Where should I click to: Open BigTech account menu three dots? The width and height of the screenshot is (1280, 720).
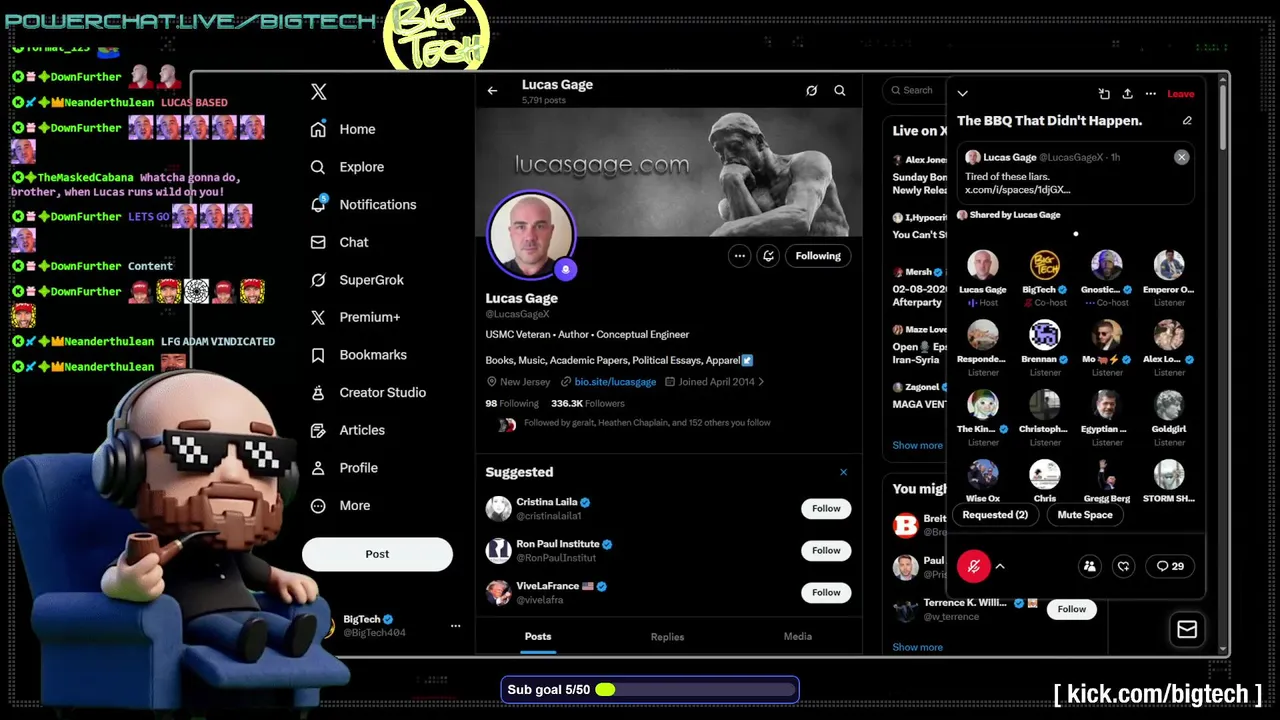click(x=455, y=626)
